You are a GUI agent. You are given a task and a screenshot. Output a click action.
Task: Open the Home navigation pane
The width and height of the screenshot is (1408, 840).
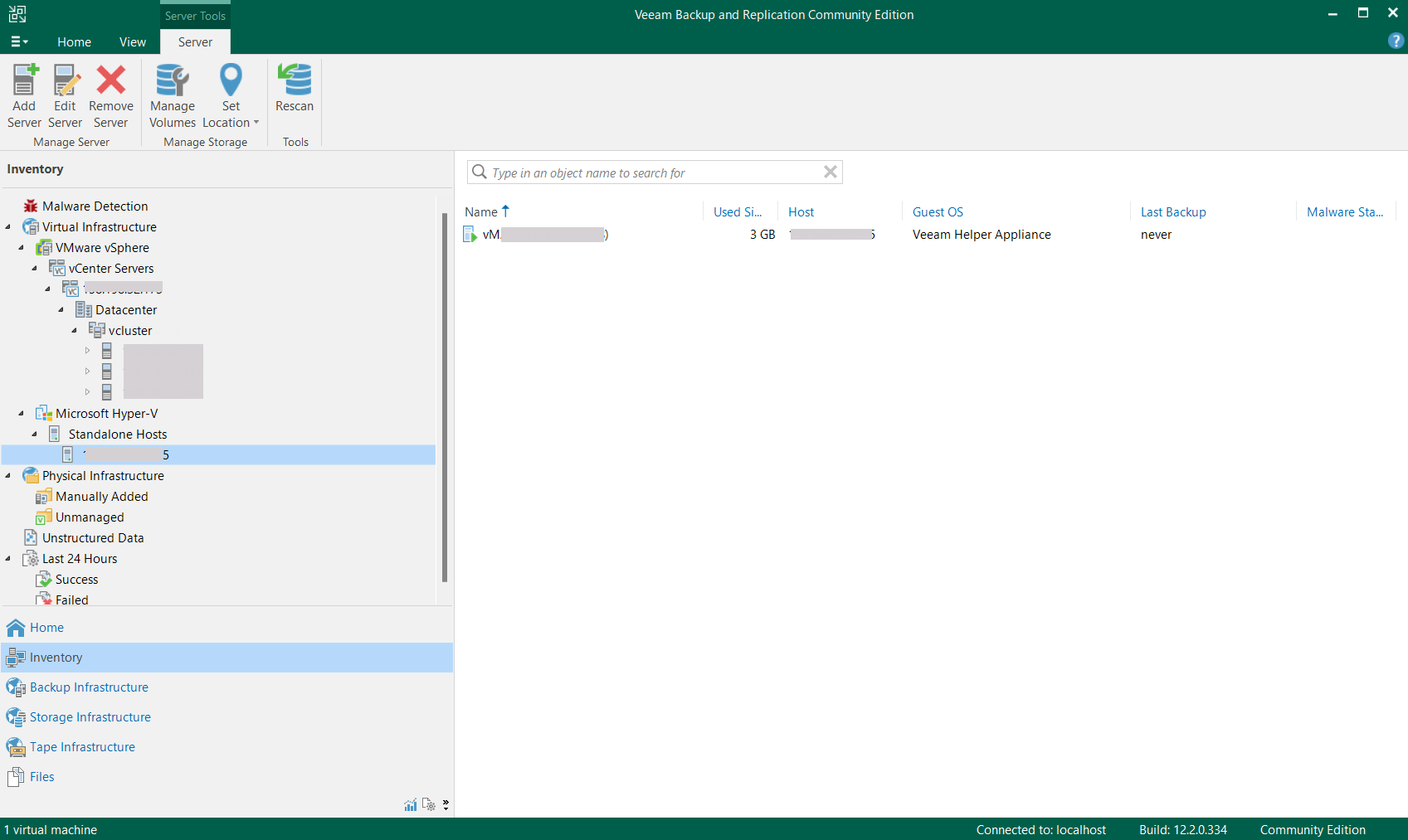(227, 628)
